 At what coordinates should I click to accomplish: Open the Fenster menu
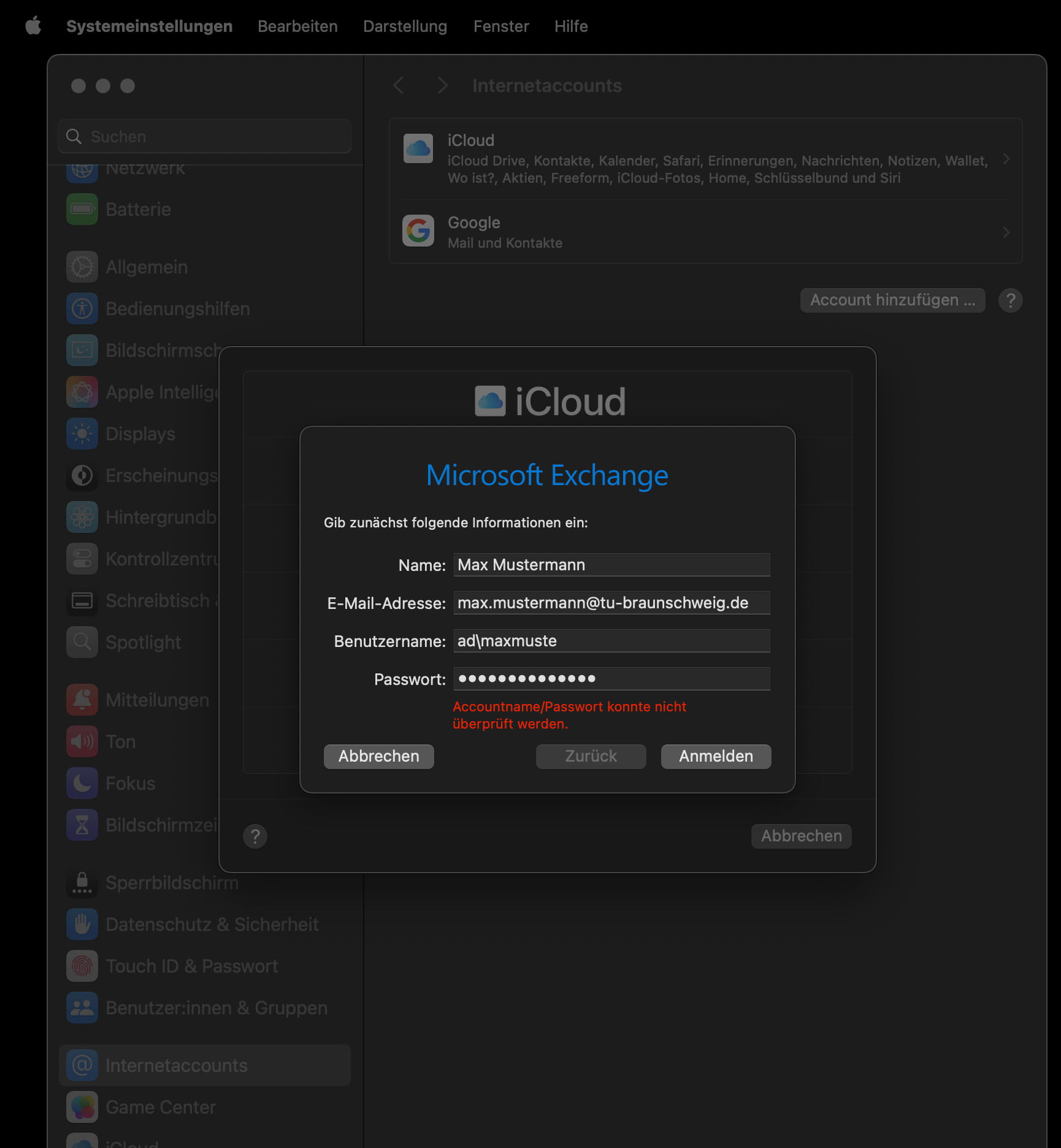[501, 26]
